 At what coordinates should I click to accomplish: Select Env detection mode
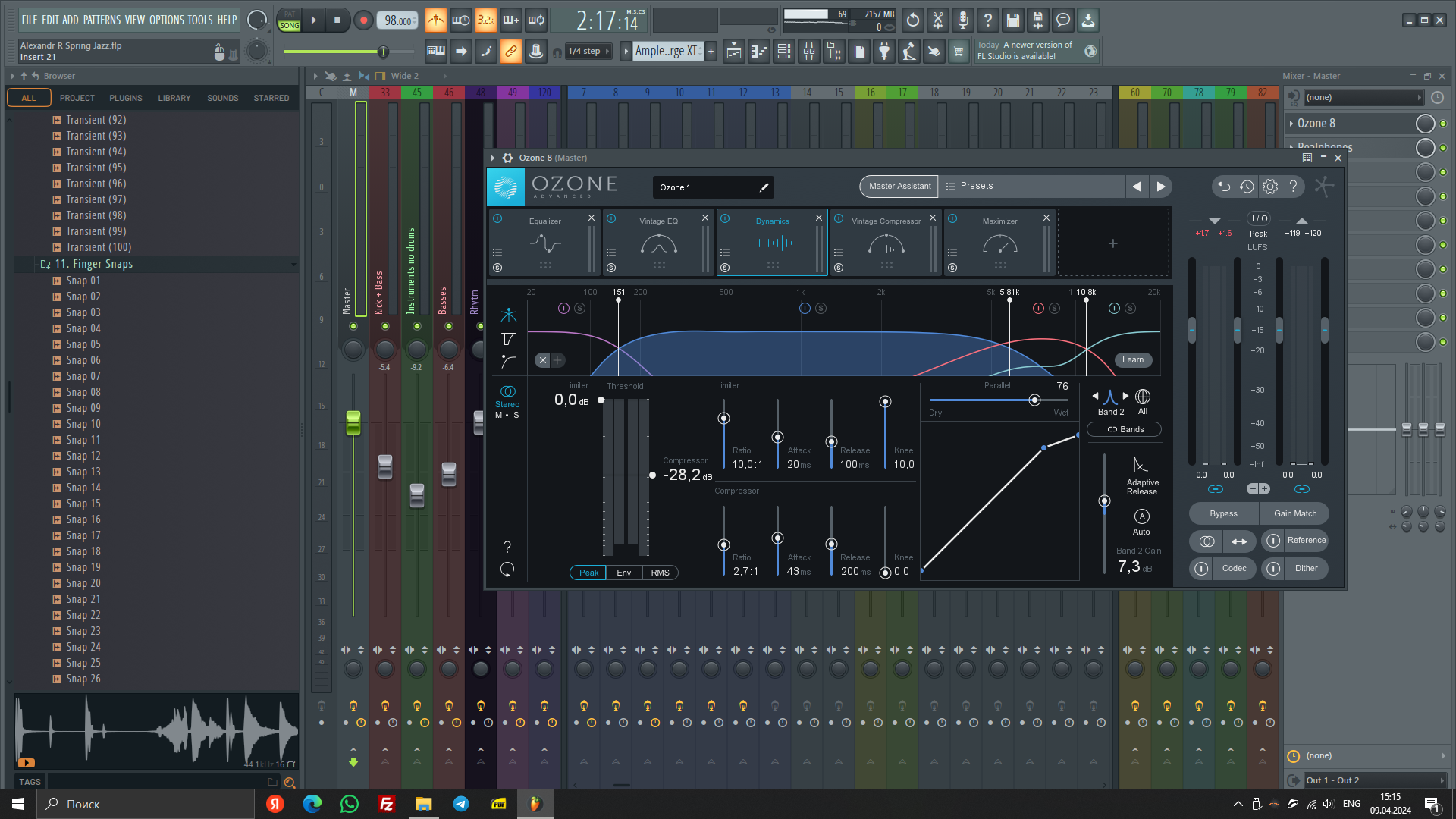click(x=623, y=573)
